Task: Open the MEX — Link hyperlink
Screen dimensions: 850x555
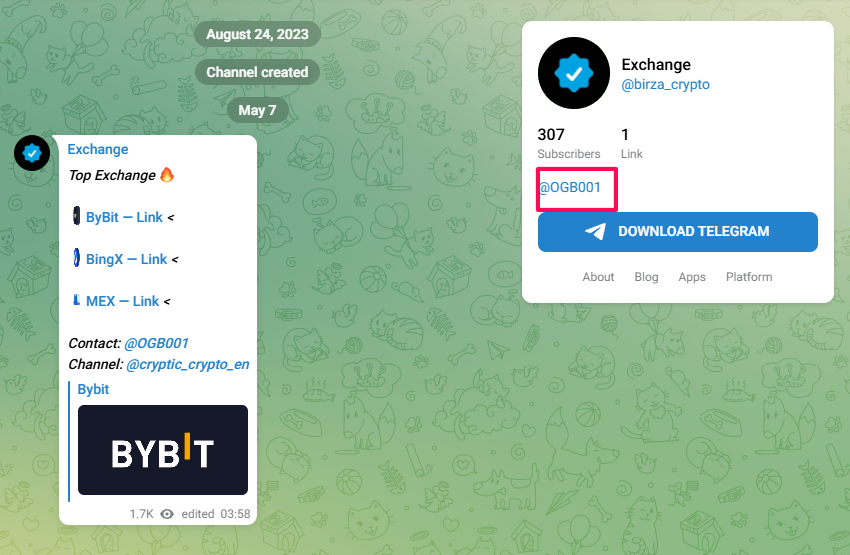Action: [x=123, y=301]
